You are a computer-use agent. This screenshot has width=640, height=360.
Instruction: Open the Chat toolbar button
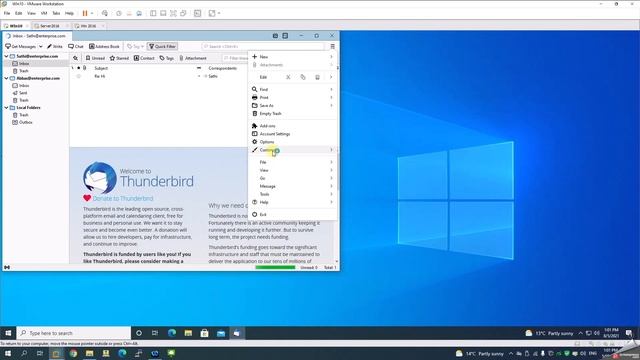coord(76,47)
